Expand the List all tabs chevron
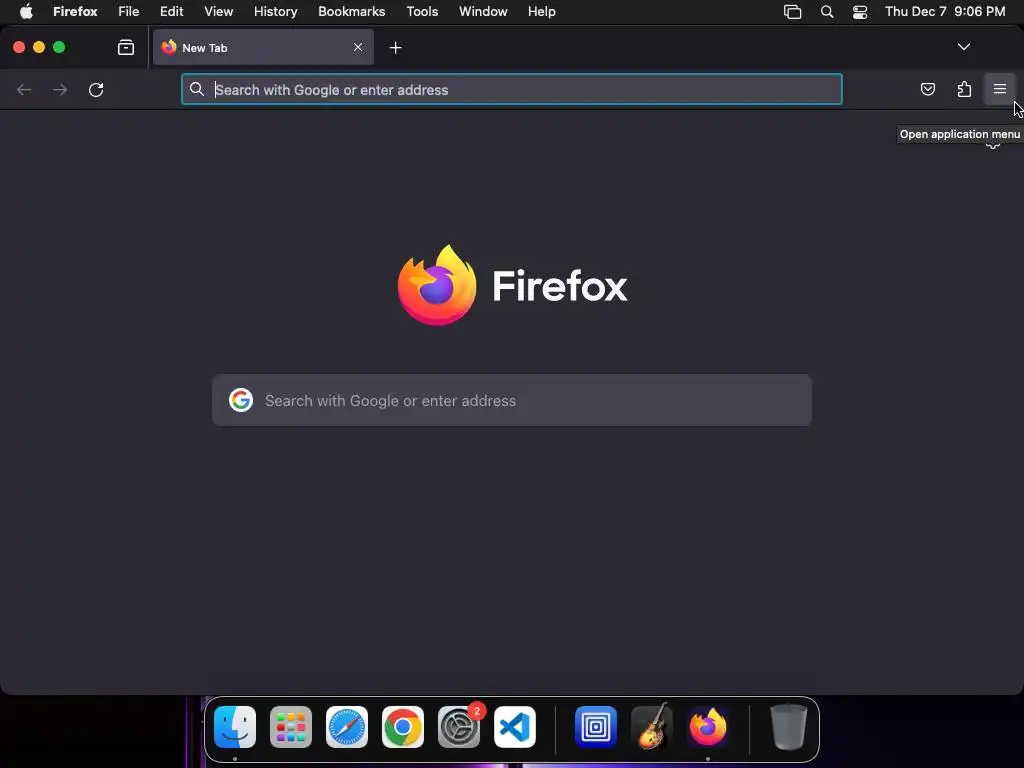 coord(963,47)
